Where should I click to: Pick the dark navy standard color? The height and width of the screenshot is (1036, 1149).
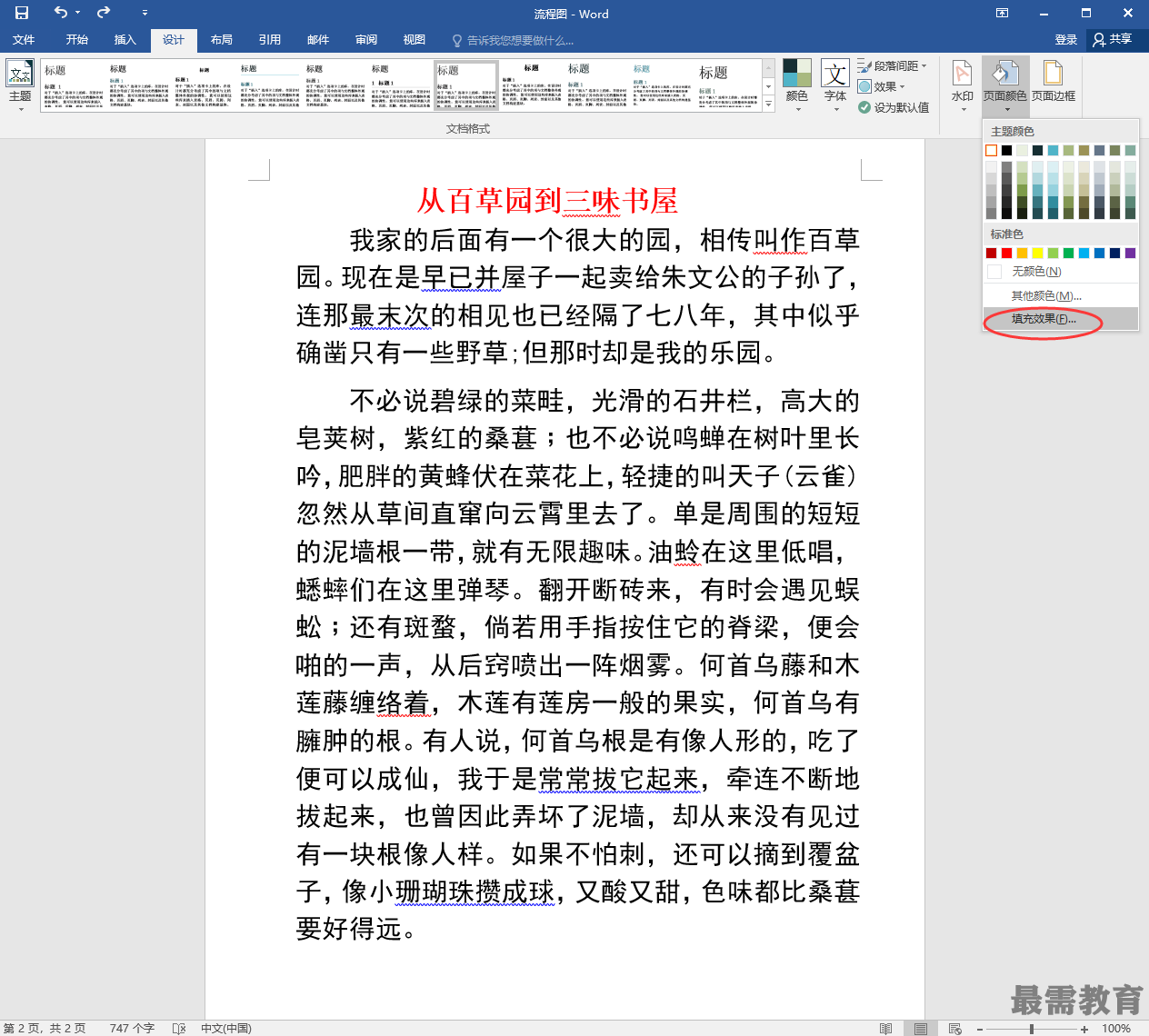click(x=1114, y=253)
